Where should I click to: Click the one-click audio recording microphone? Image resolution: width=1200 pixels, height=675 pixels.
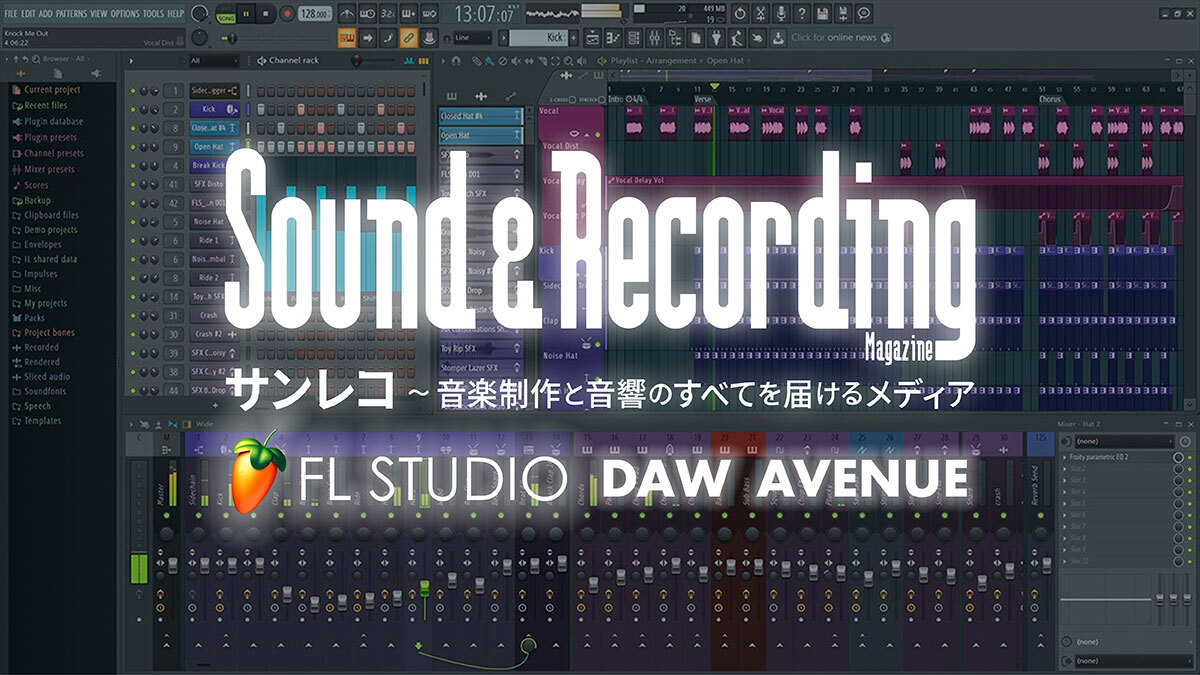tap(781, 14)
